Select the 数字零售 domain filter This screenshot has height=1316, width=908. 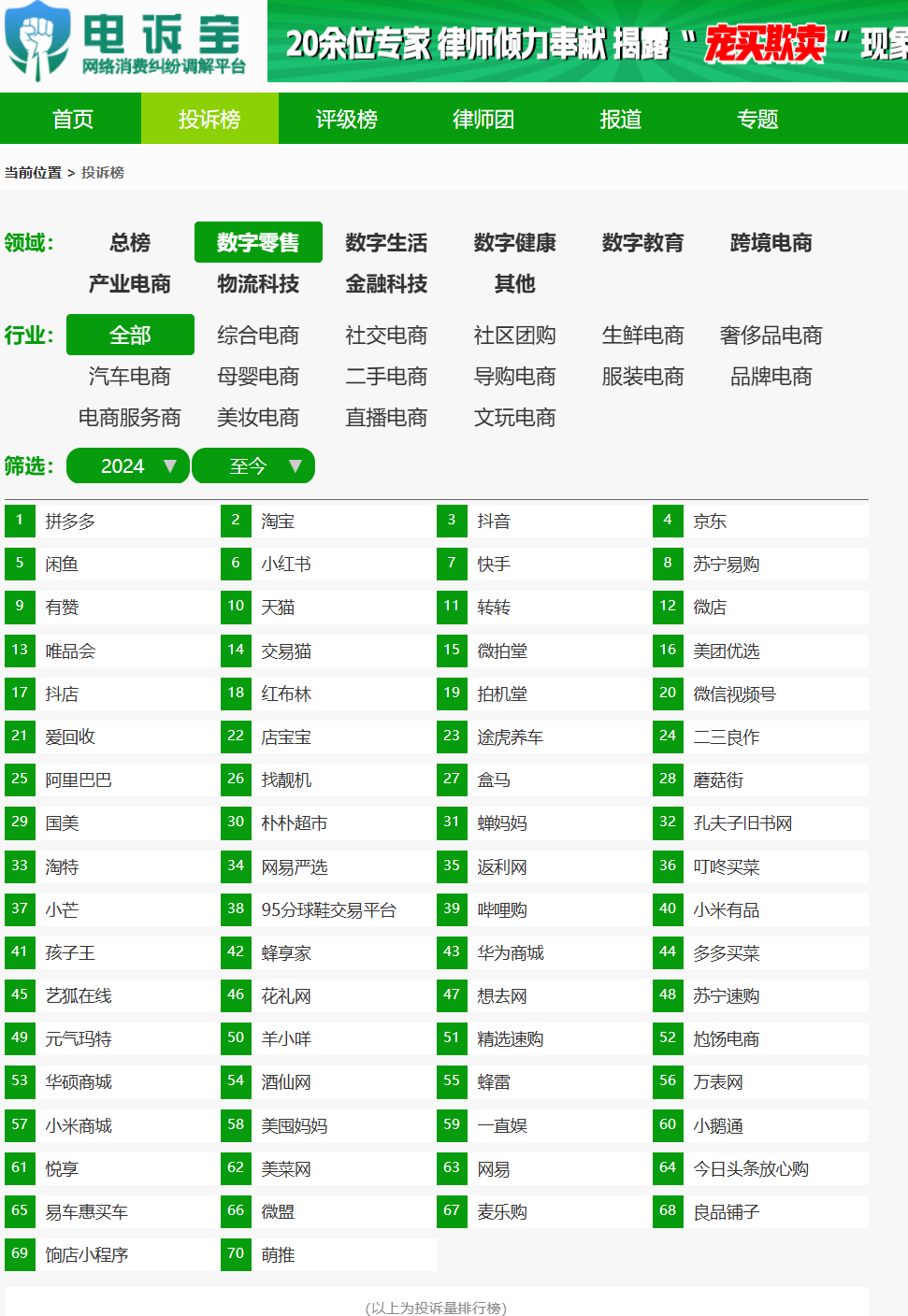(258, 243)
